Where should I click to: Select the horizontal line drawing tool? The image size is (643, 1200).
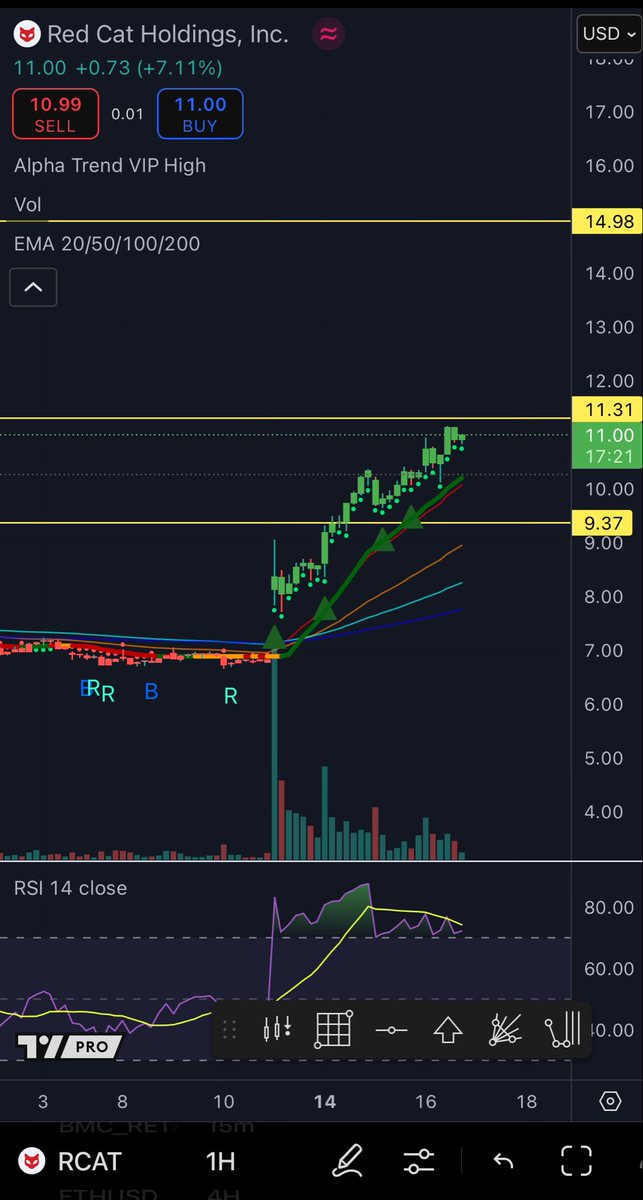(391, 1029)
